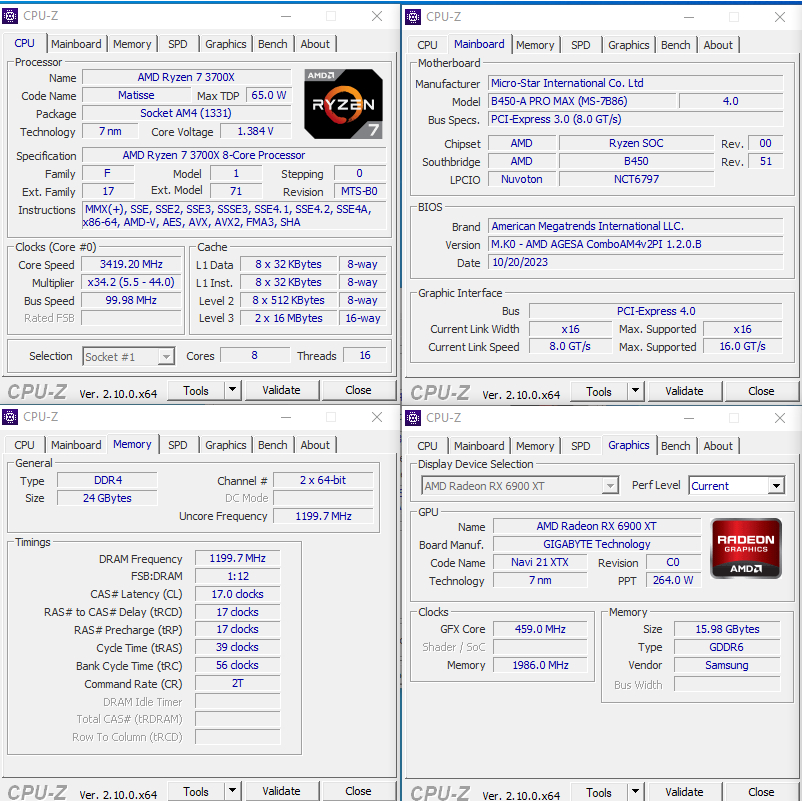Click the DRAM Frequency value field
The width and height of the screenshot is (802, 802).
point(237,559)
